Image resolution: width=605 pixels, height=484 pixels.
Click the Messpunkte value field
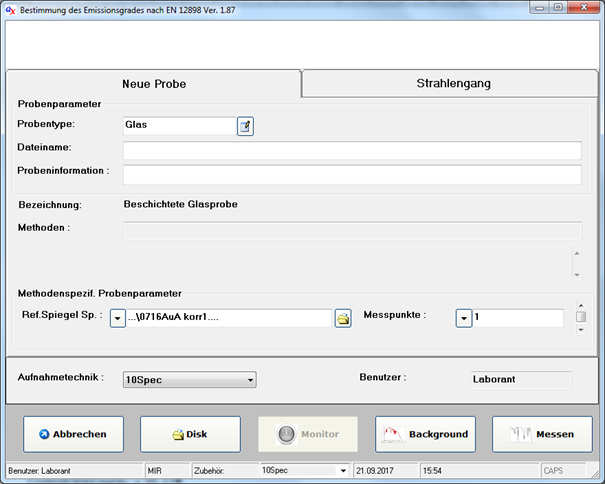click(x=517, y=318)
